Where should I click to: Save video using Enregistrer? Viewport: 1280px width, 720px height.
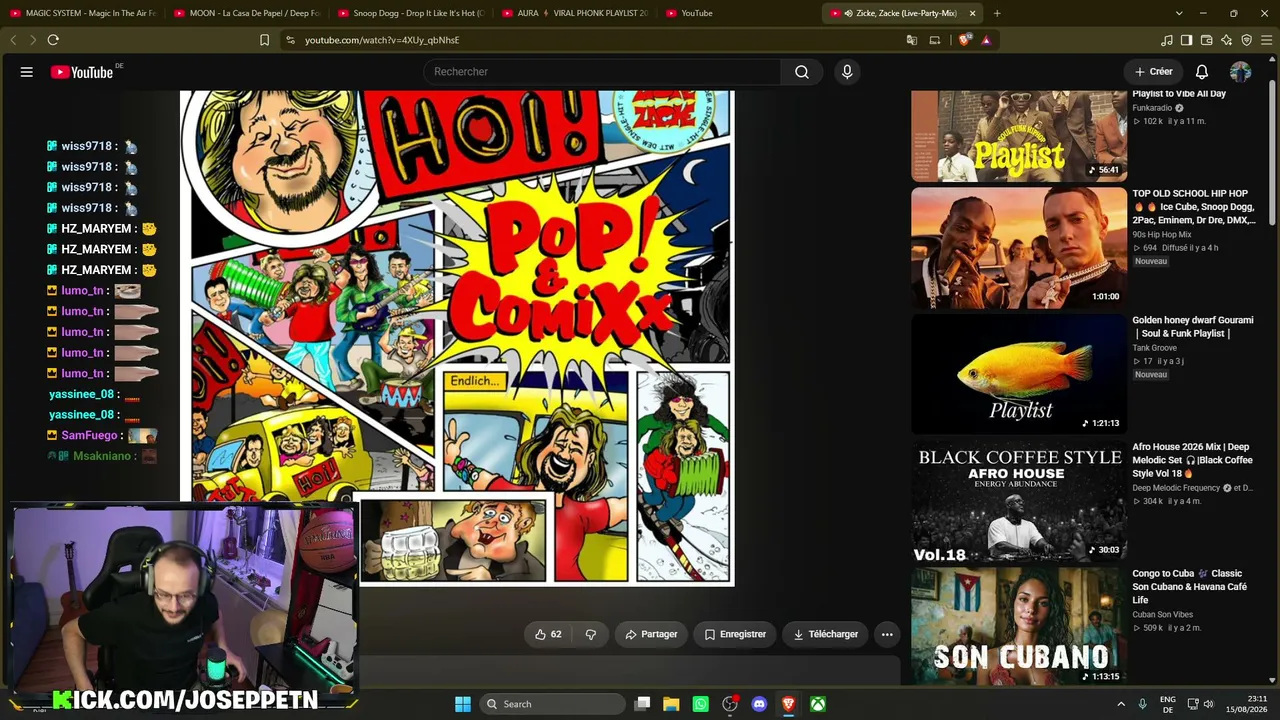pyautogui.click(x=735, y=634)
